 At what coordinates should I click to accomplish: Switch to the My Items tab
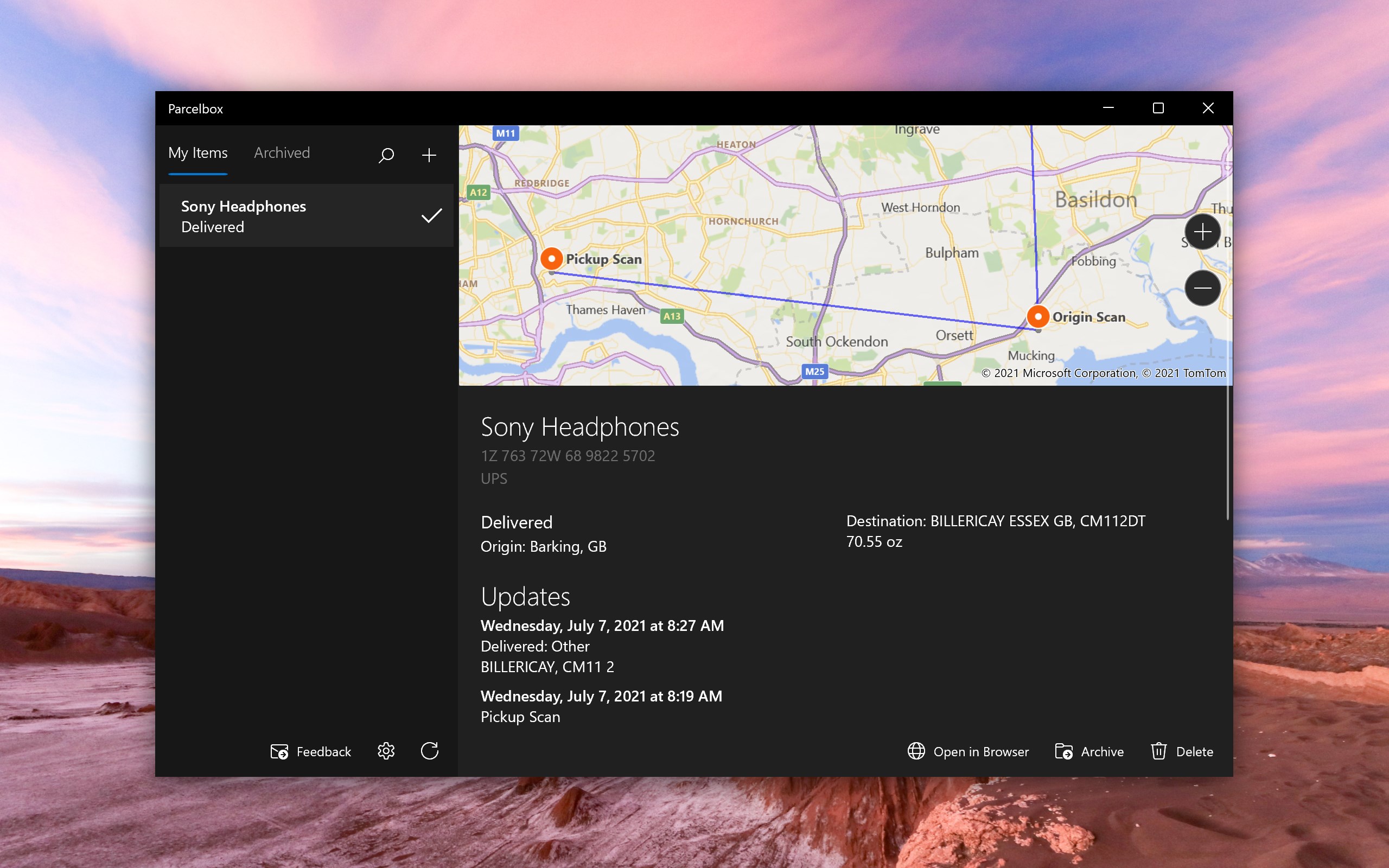coord(197,152)
